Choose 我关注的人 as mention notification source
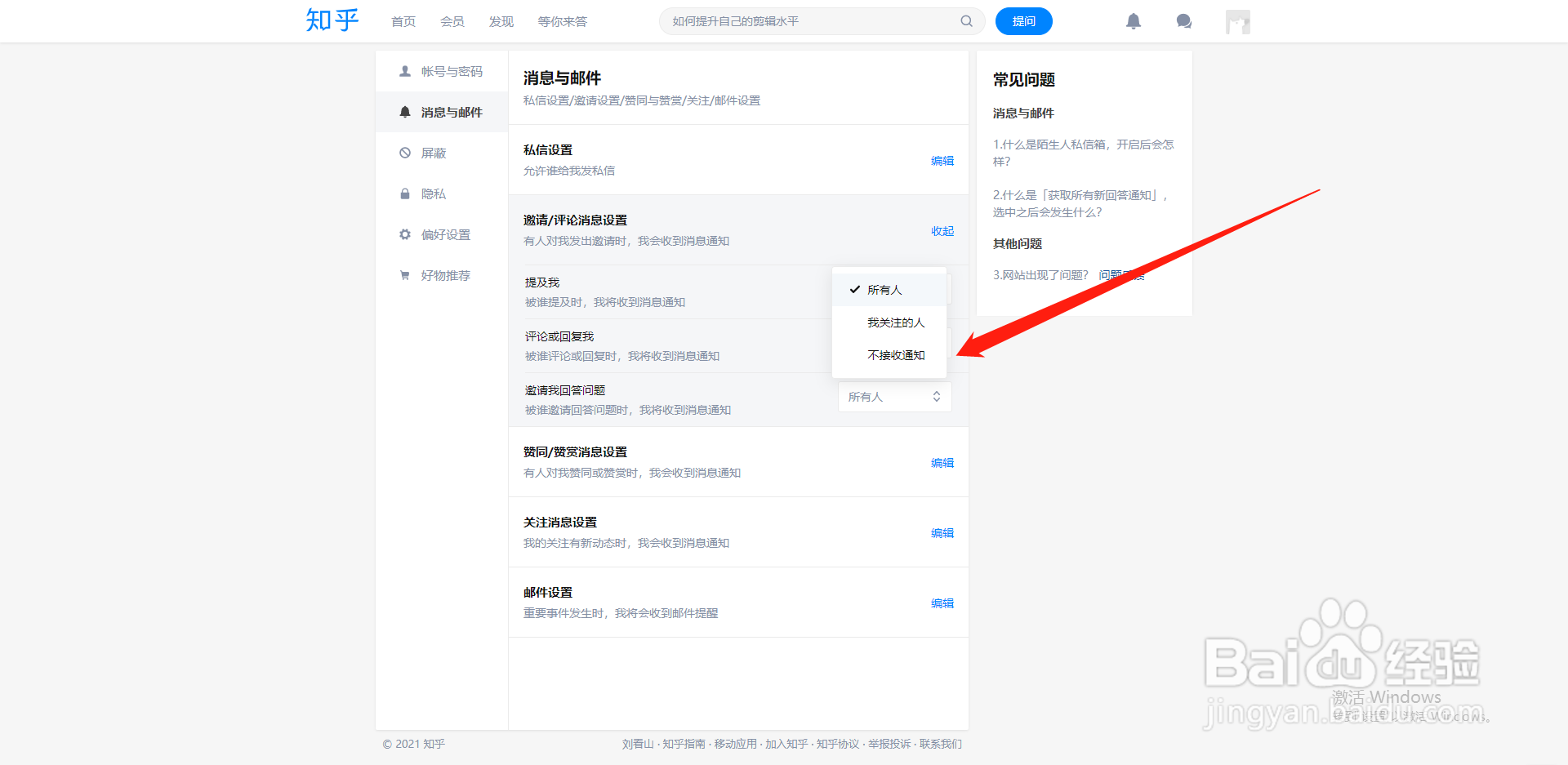 tap(896, 322)
